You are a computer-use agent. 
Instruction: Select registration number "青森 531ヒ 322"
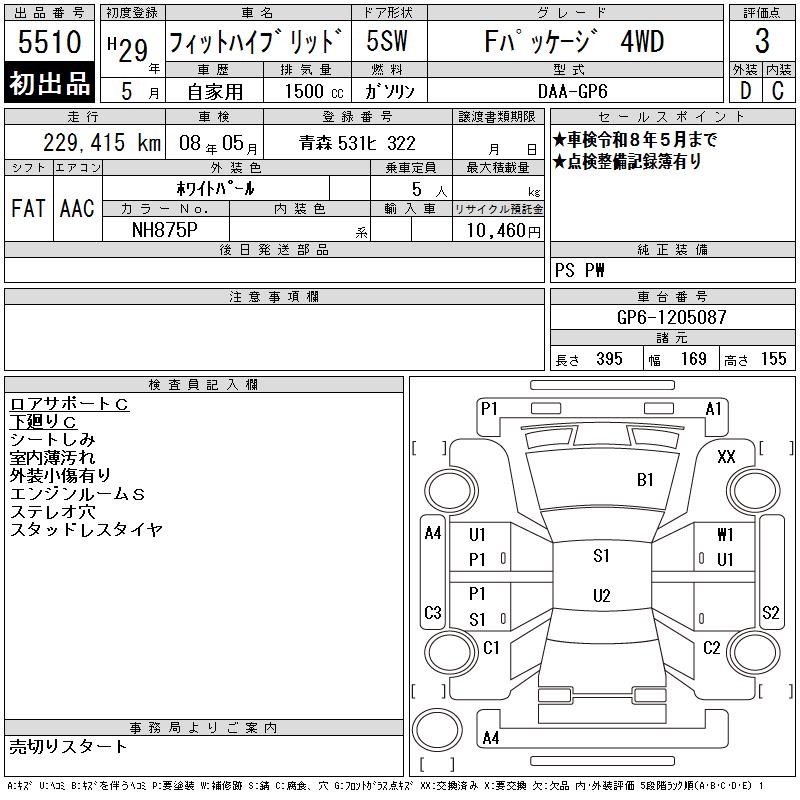[357, 143]
